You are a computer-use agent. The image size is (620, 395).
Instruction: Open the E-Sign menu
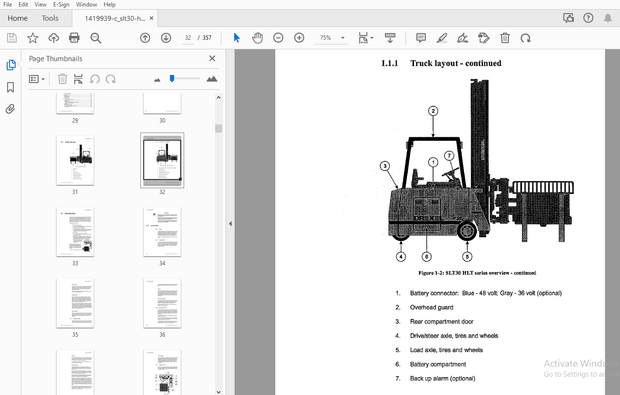pos(61,4)
